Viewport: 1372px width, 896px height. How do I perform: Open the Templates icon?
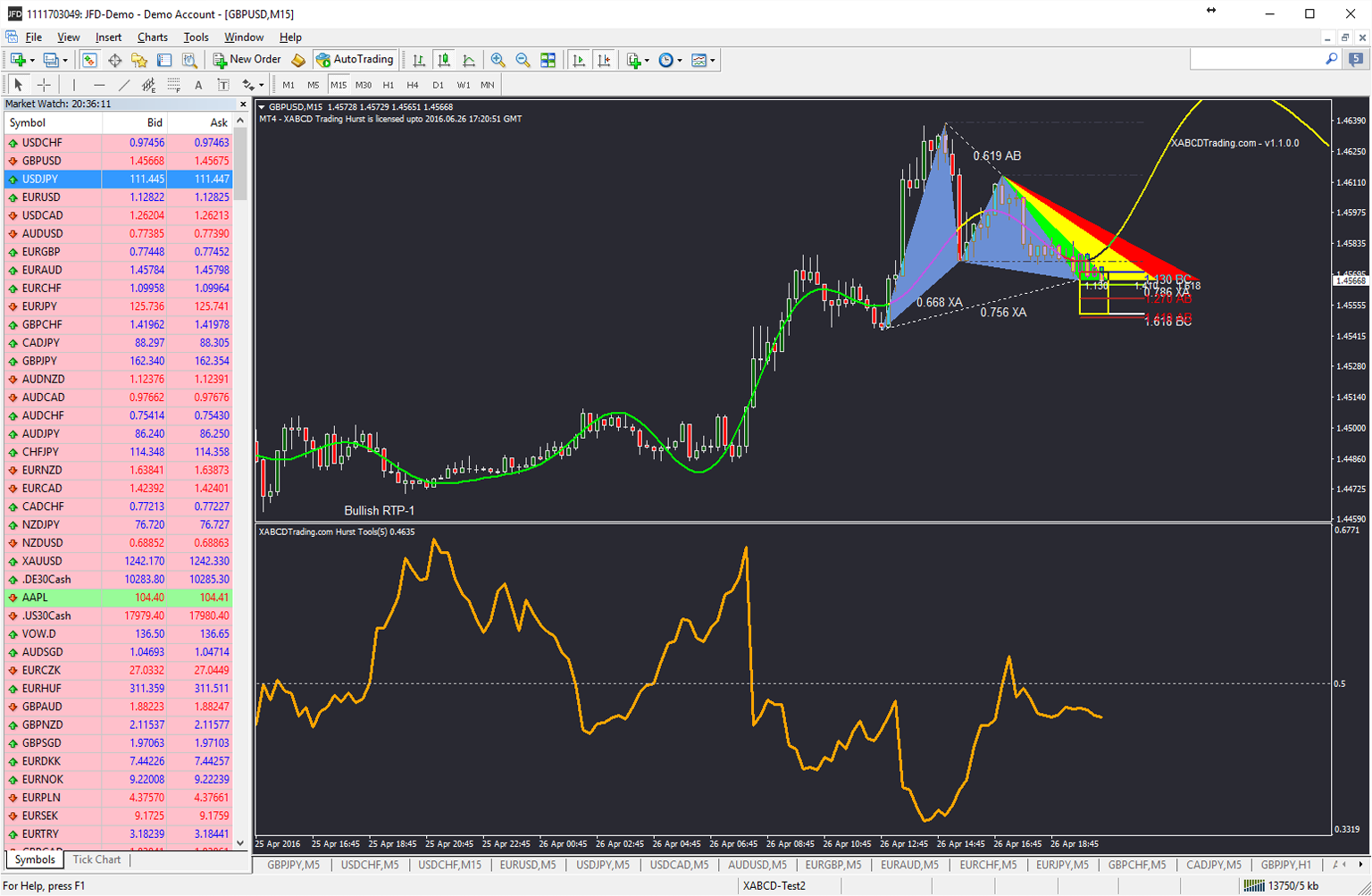(699, 60)
